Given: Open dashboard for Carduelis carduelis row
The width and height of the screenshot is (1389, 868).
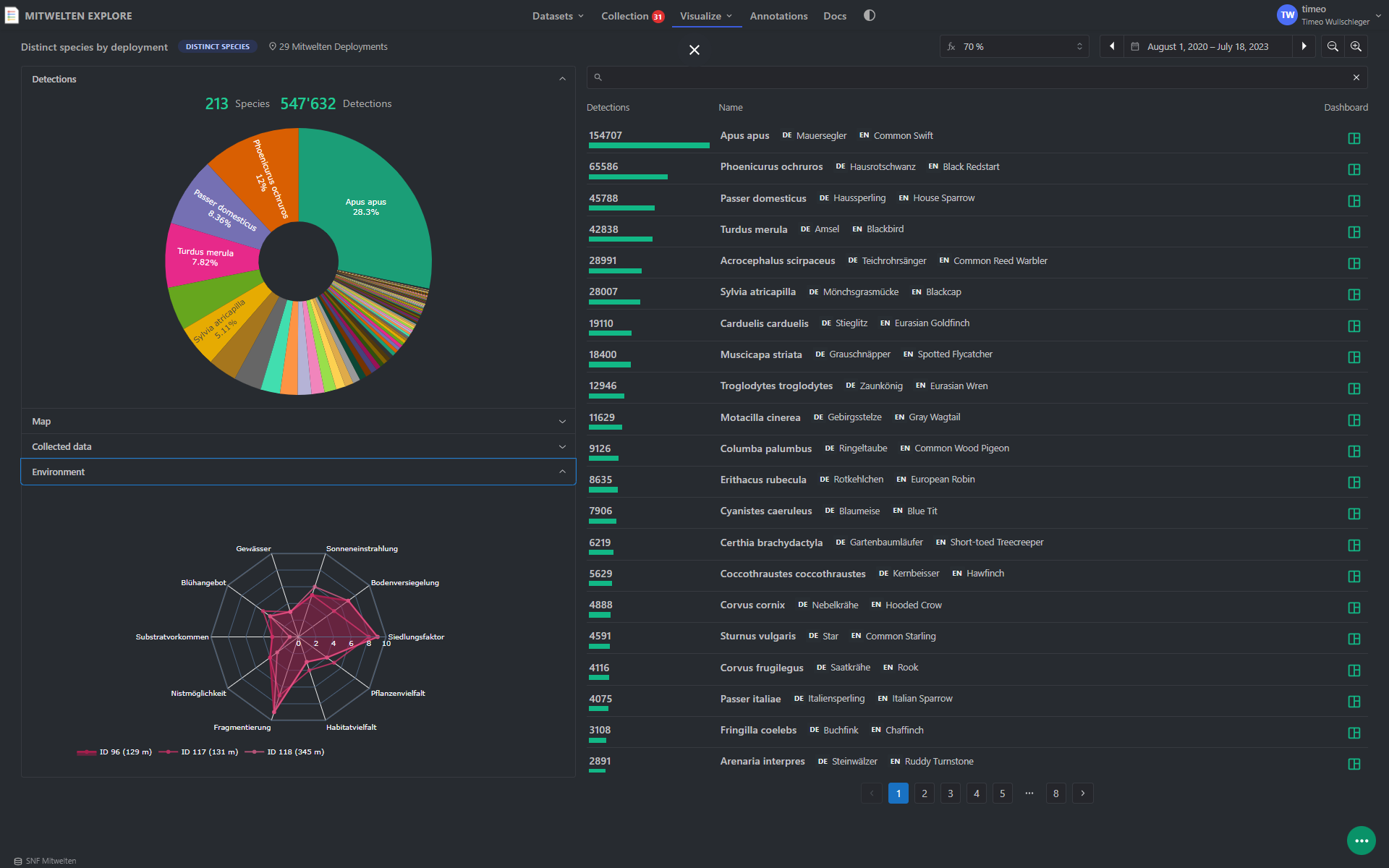Looking at the screenshot, I should point(1354,326).
